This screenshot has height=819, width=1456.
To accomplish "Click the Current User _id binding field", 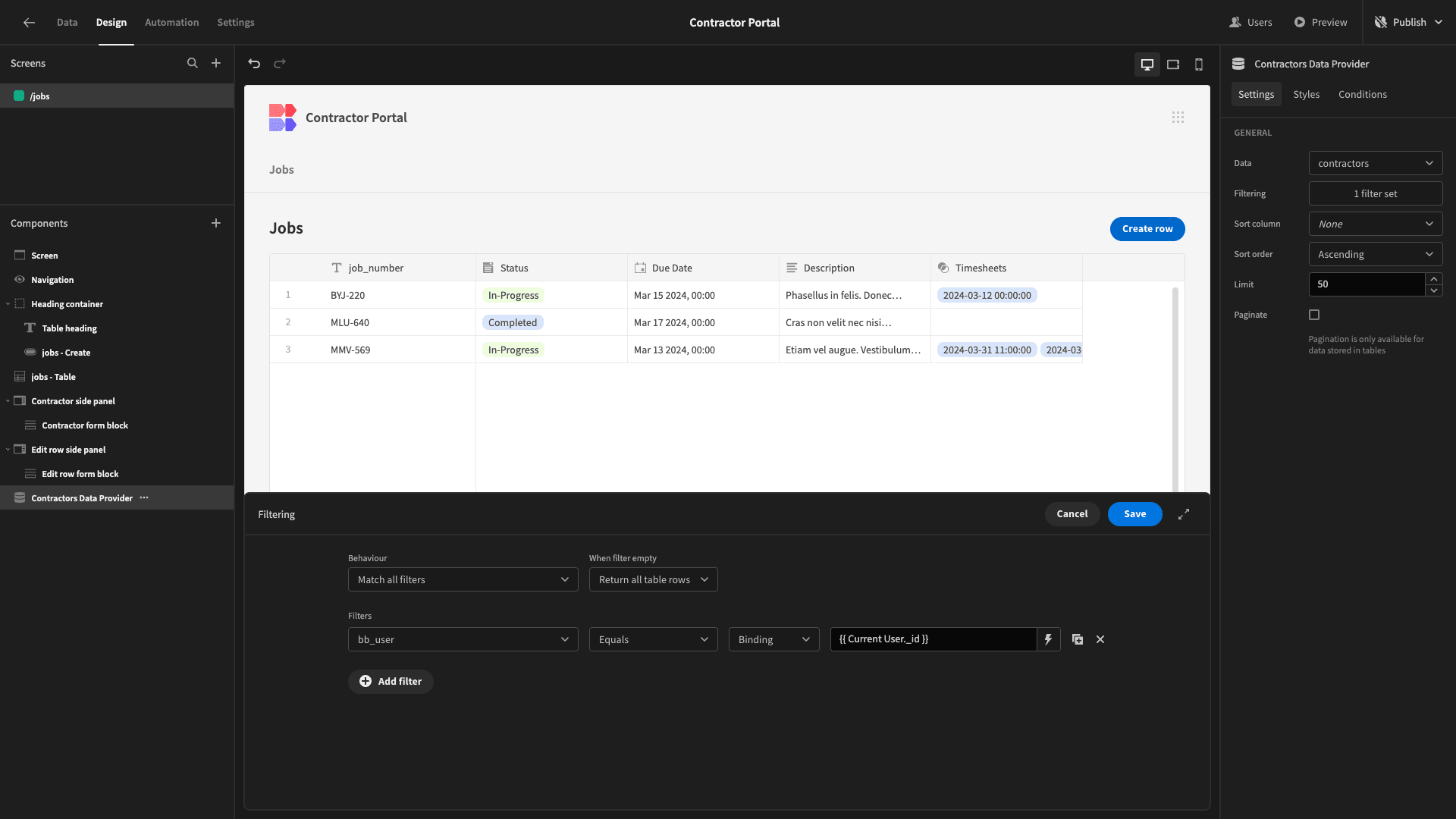I will point(933,639).
